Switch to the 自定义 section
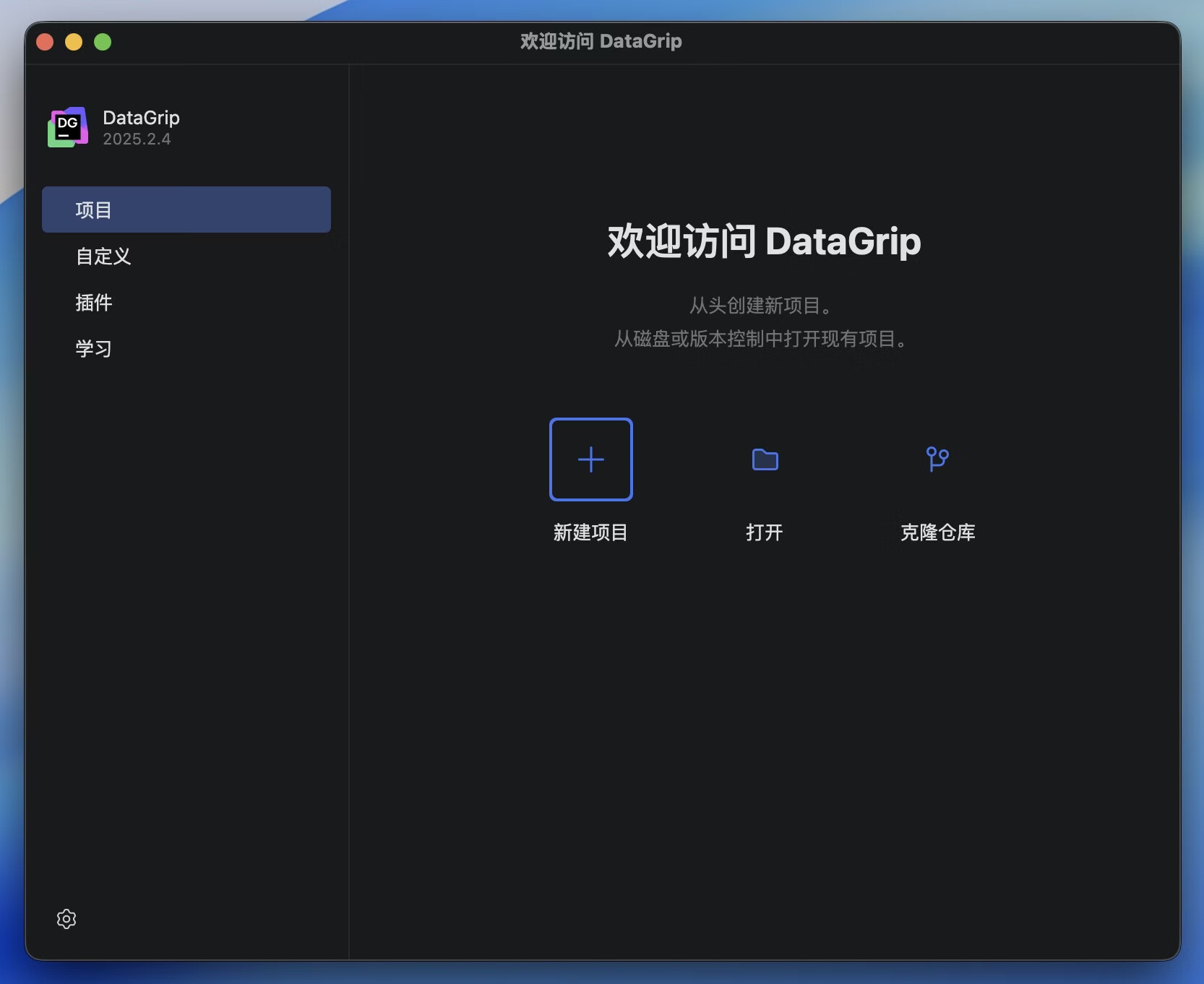1204x984 pixels. (x=103, y=256)
